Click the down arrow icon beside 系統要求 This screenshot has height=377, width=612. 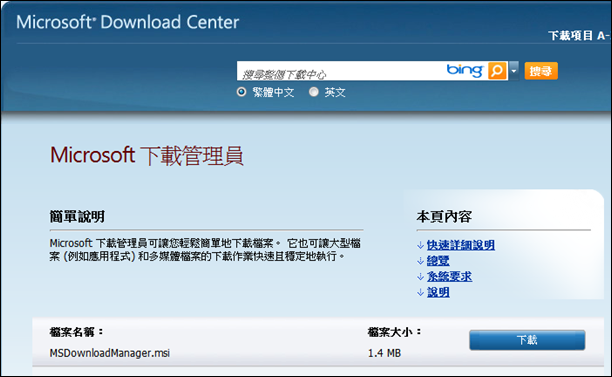(420, 277)
